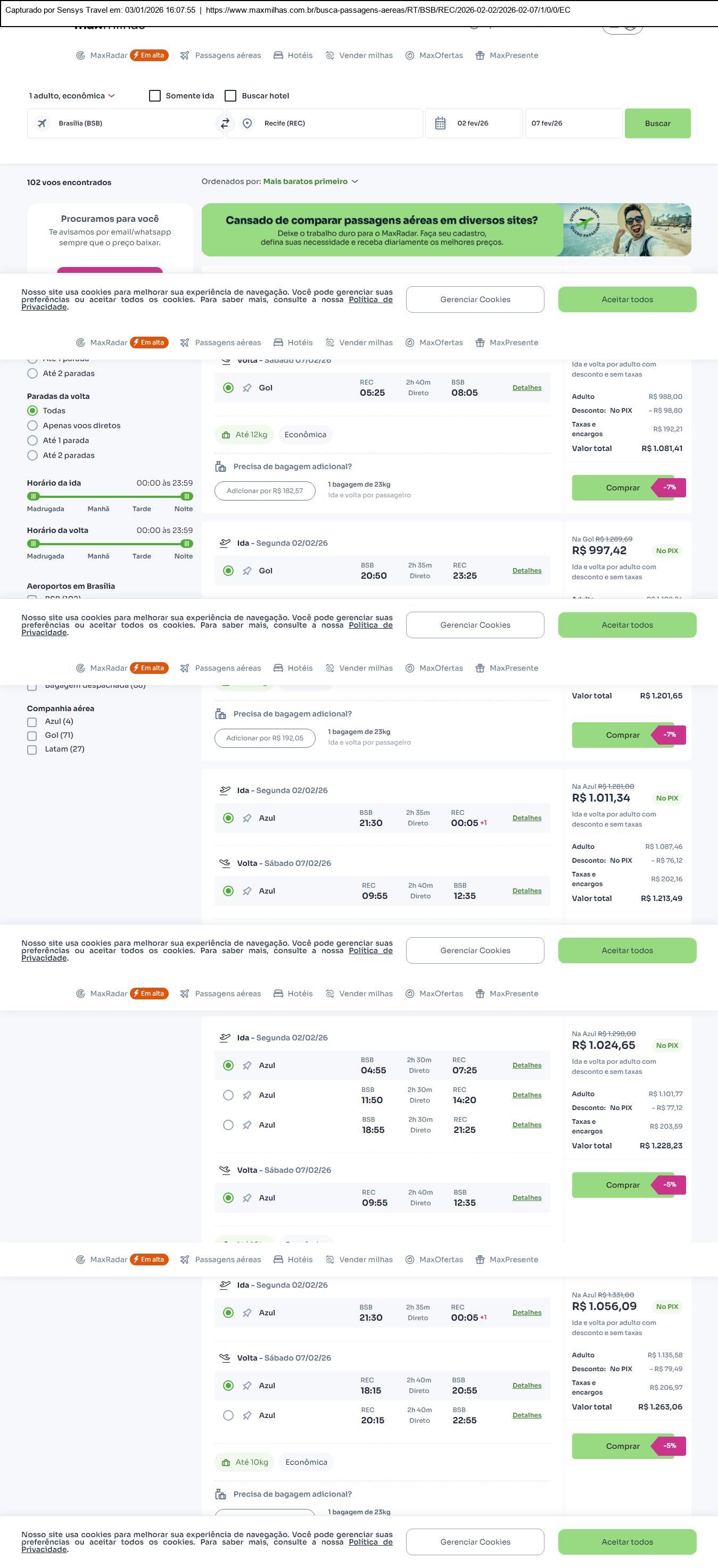Click the calendar icon beside departure date
The image size is (718, 1568).
pos(440,123)
